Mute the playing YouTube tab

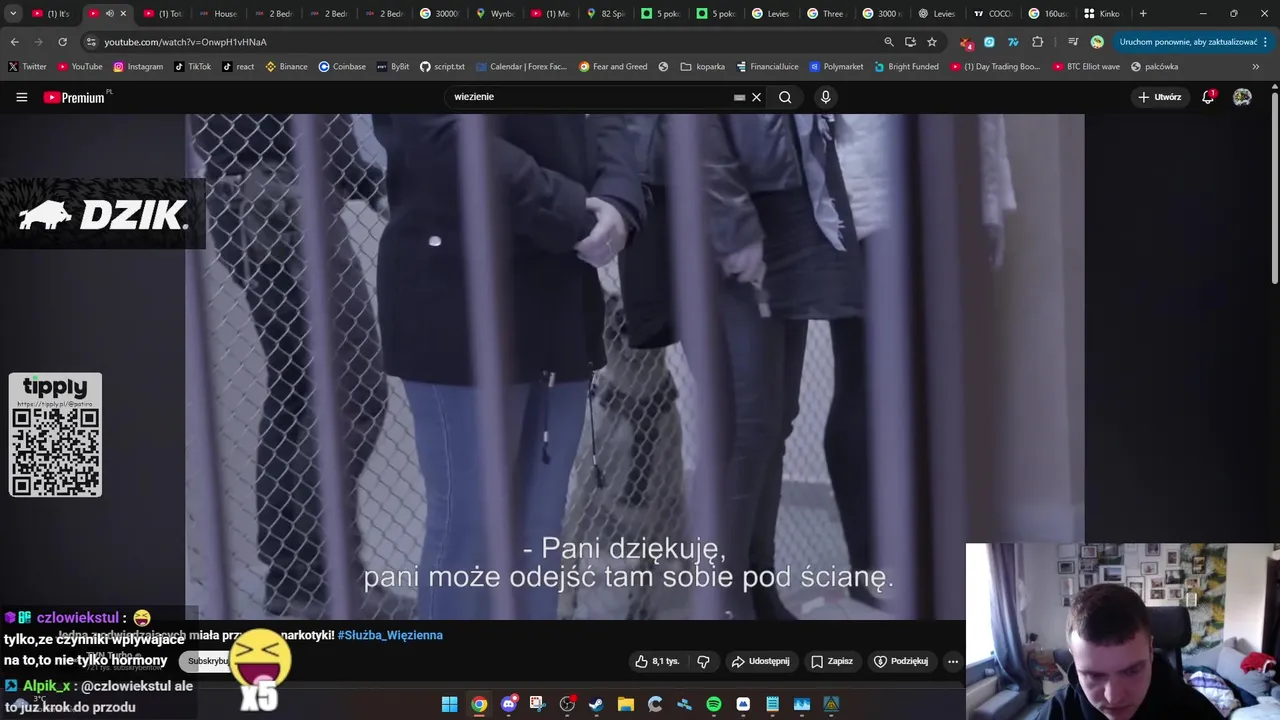coord(109,14)
